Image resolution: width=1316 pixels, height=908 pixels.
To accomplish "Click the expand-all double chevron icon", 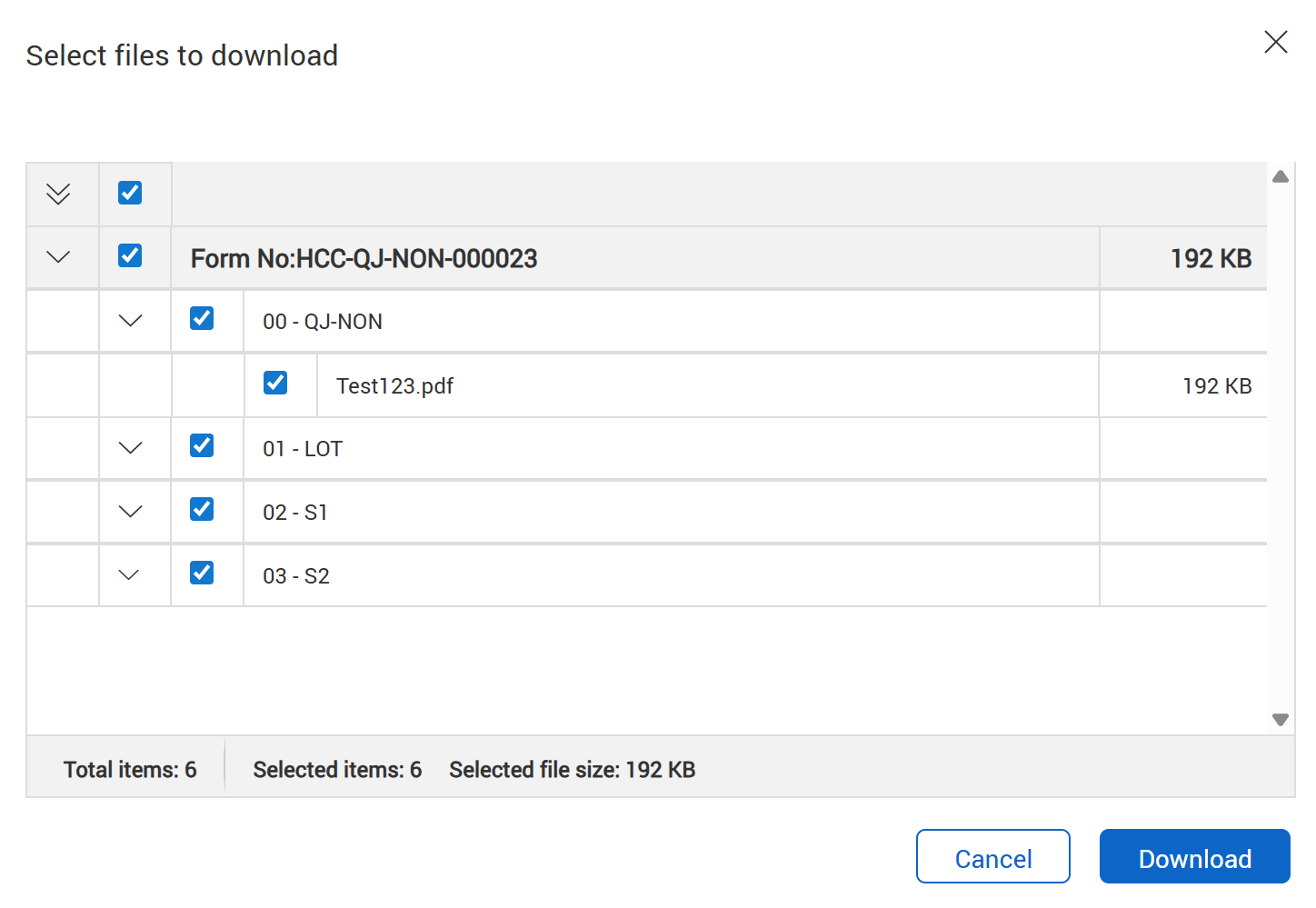I will click(58, 194).
